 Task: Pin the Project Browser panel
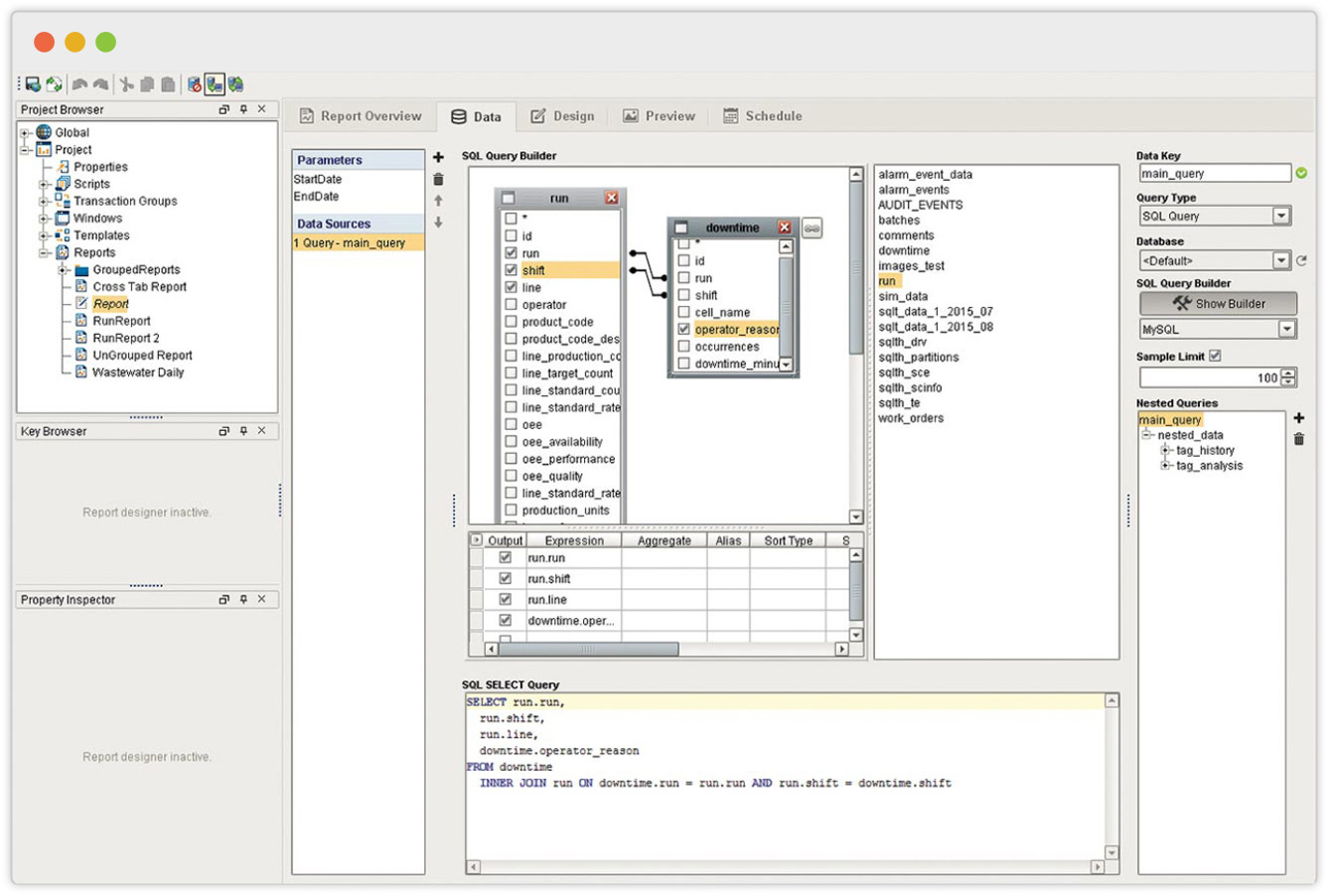pyautogui.click(x=243, y=109)
